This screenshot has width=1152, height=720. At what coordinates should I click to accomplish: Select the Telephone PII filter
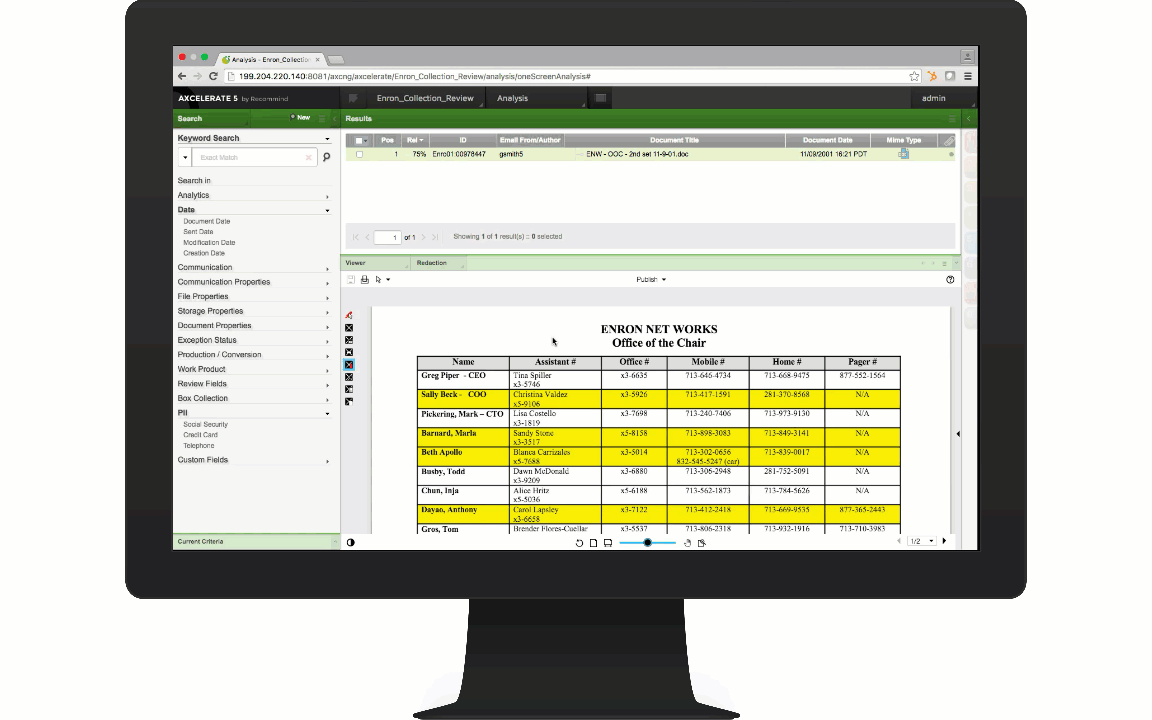pos(199,446)
